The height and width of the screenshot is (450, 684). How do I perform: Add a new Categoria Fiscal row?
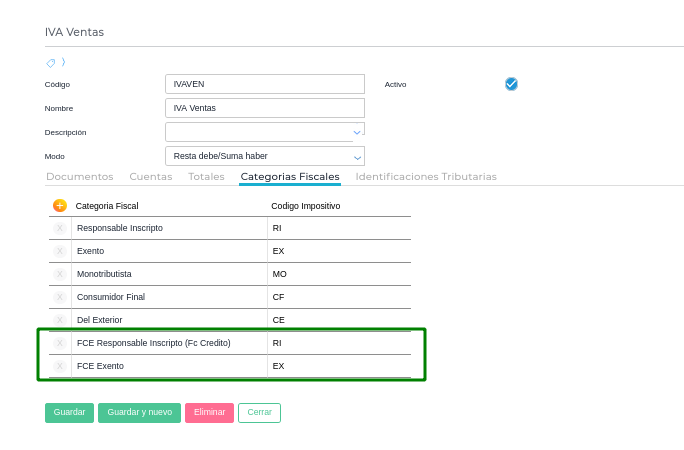pyautogui.click(x=60, y=206)
